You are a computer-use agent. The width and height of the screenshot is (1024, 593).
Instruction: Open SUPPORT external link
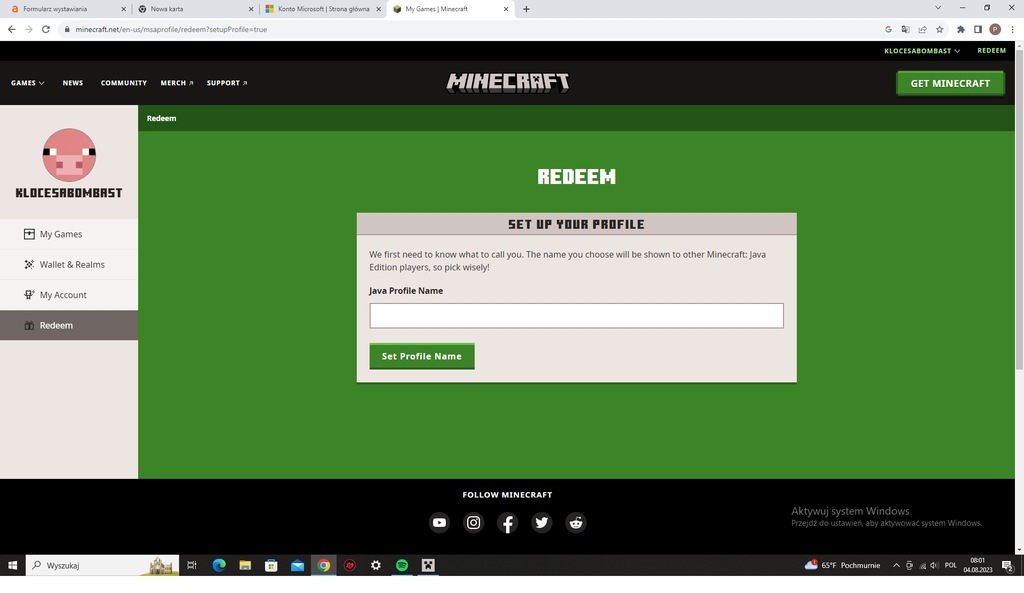(x=227, y=83)
